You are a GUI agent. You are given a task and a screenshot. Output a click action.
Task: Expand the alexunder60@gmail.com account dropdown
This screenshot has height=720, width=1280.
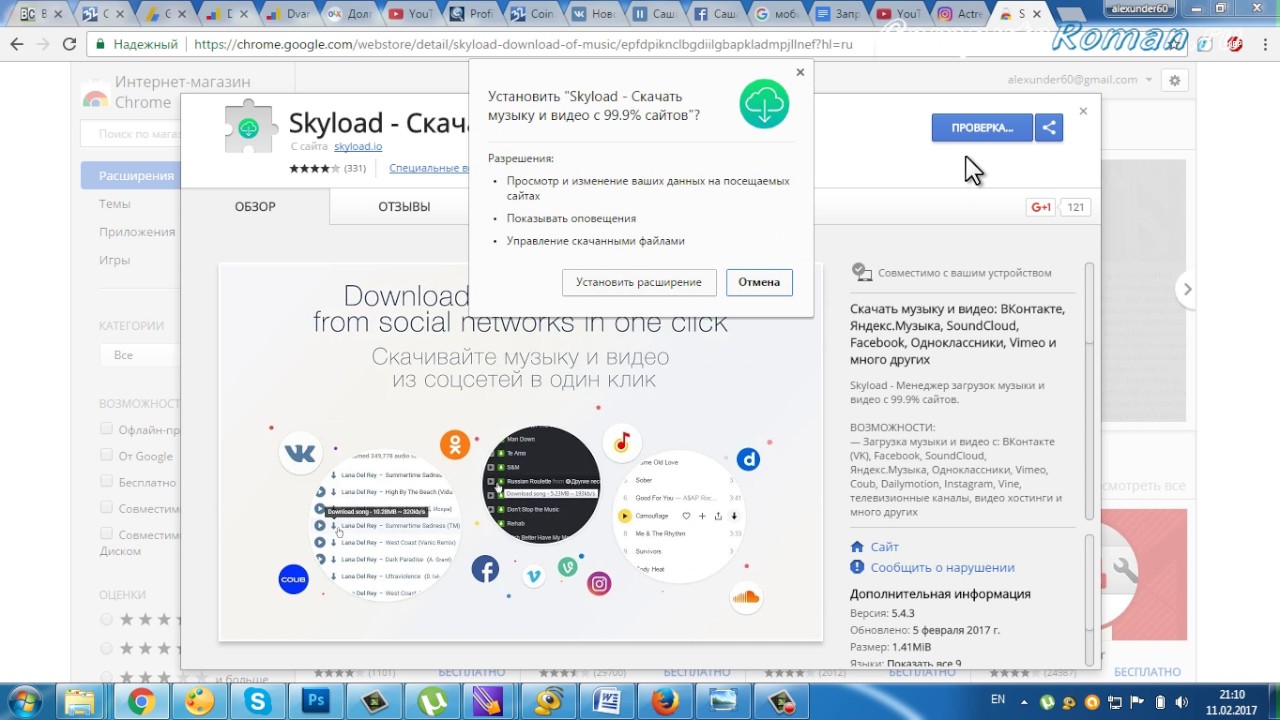[x=1149, y=80]
